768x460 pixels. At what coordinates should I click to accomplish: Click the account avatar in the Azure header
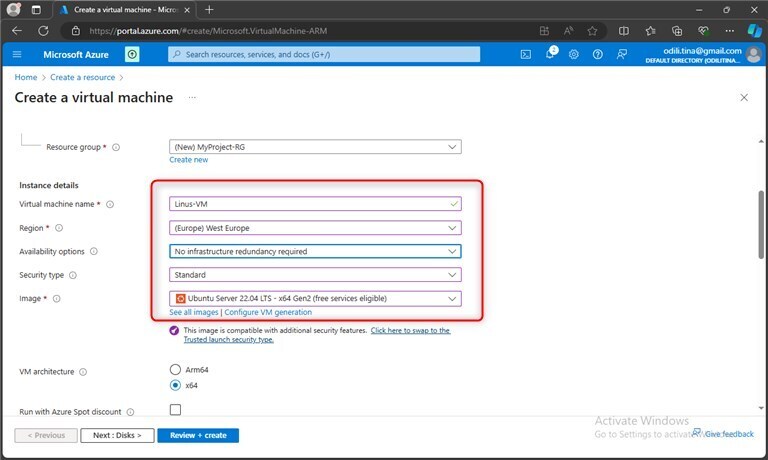click(x=754, y=54)
